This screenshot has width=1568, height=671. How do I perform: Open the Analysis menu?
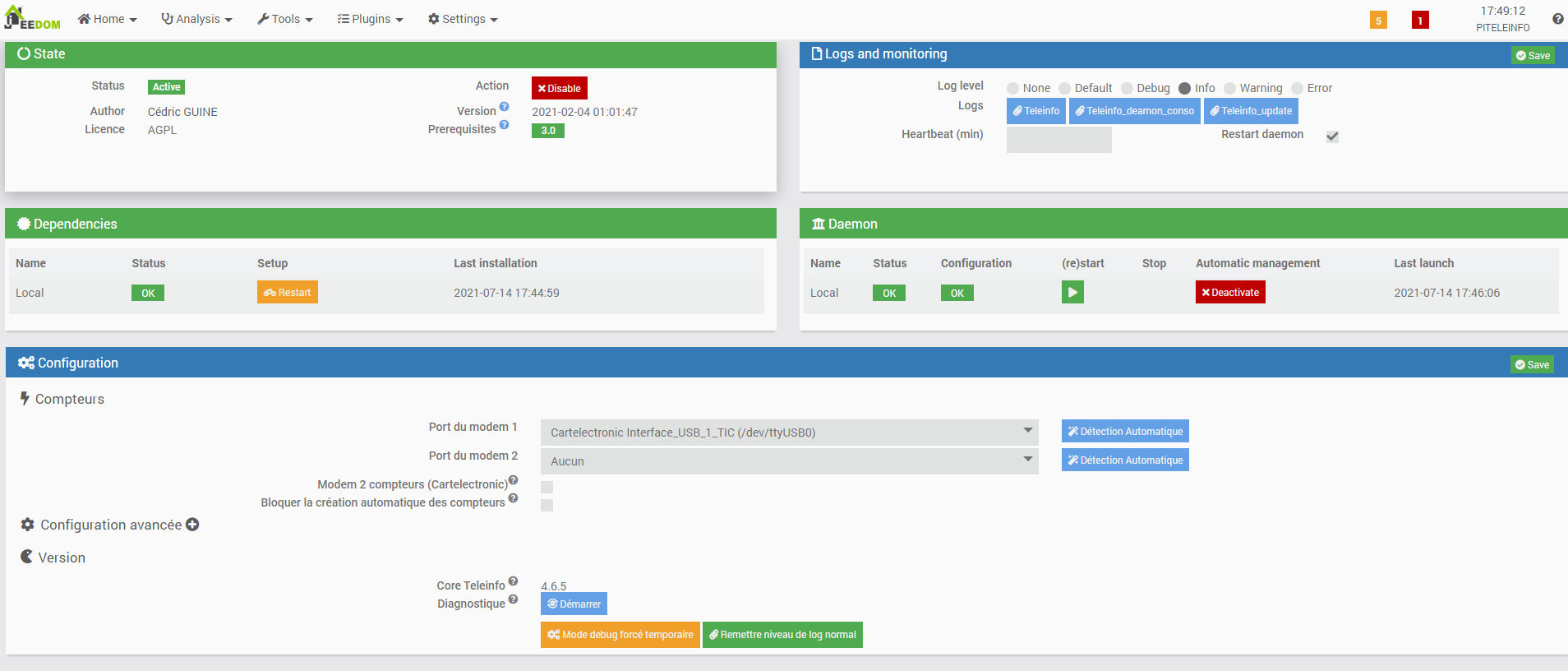click(x=196, y=19)
